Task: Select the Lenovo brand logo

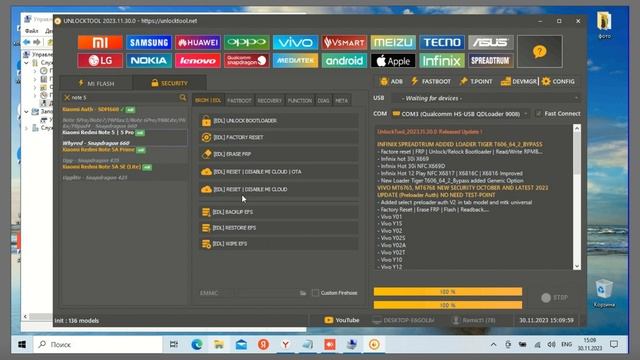Action: click(198, 61)
